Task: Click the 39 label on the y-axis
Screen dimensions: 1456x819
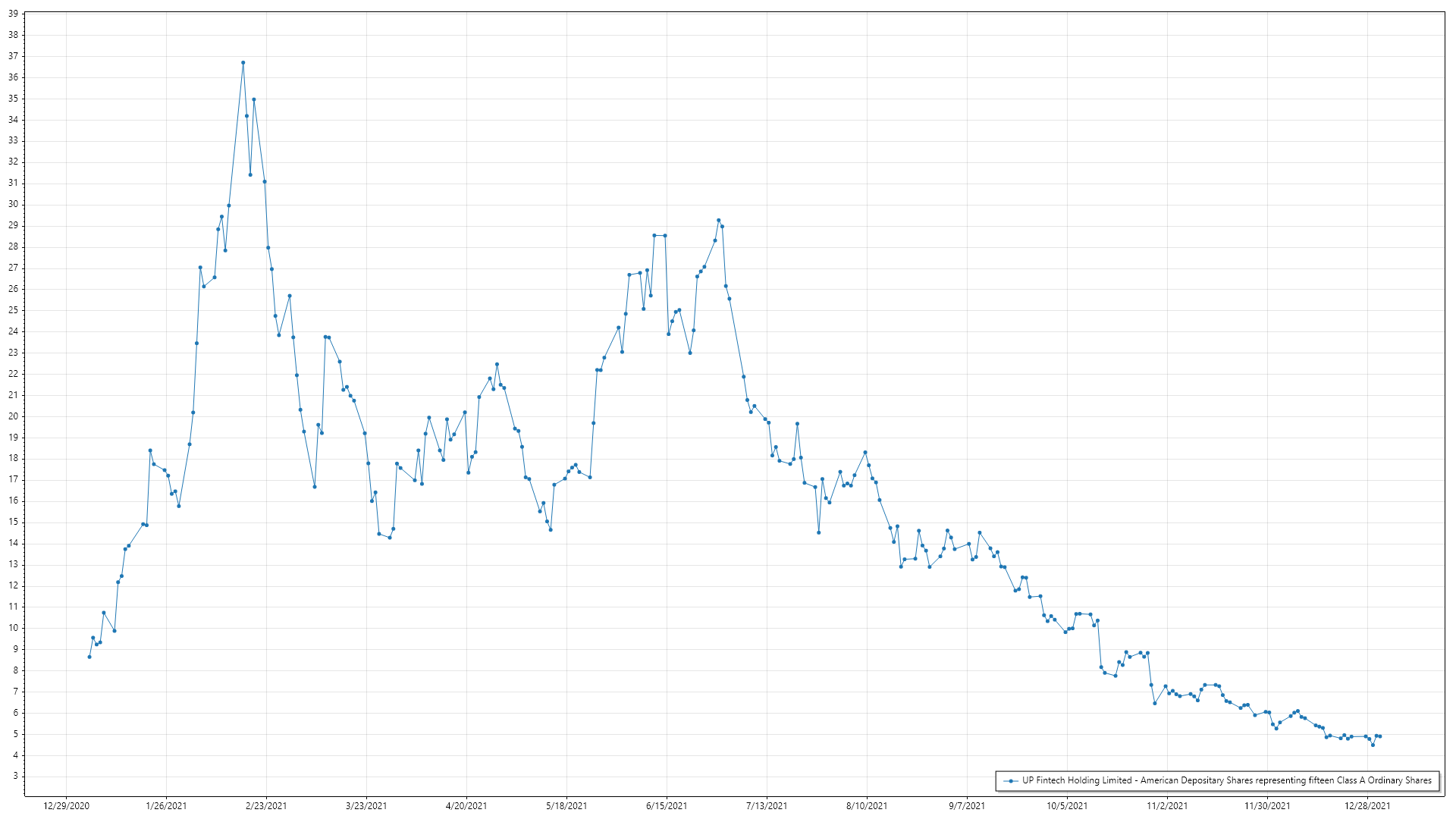Action: 13,14
